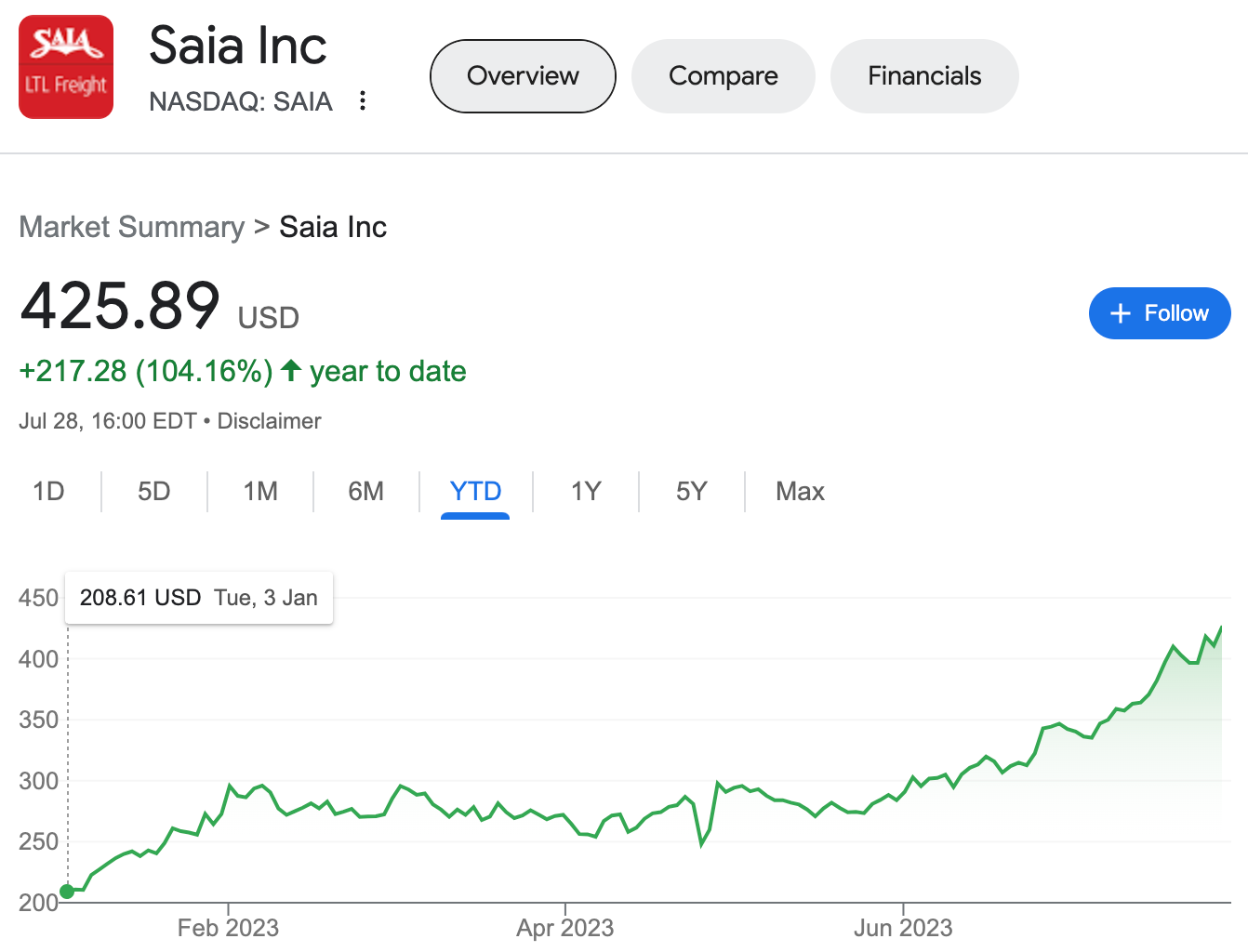Select the 1D time range
1248x952 pixels.
pyautogui.click(x=48, y=491)
